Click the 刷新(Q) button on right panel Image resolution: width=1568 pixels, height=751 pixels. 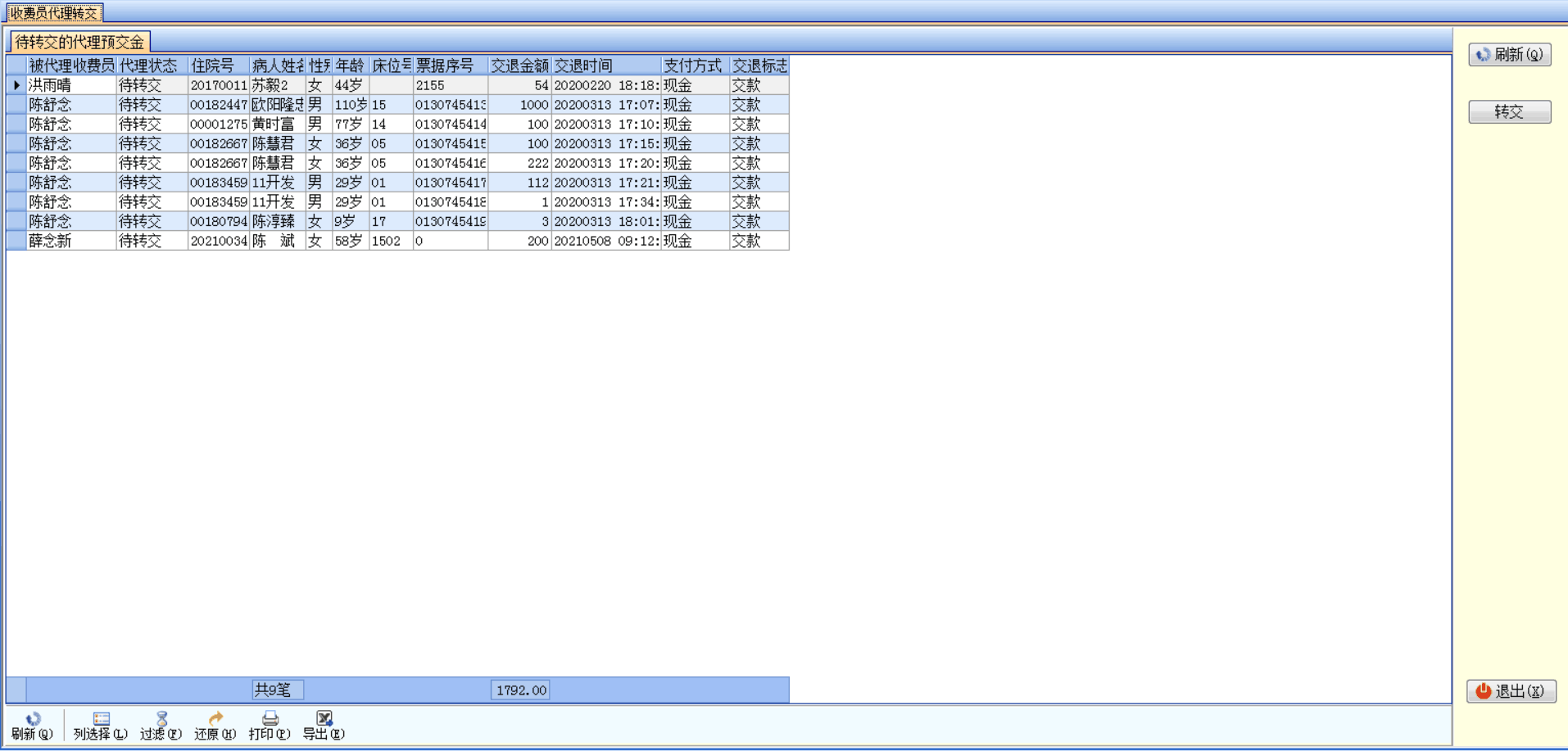[1510, 54]
